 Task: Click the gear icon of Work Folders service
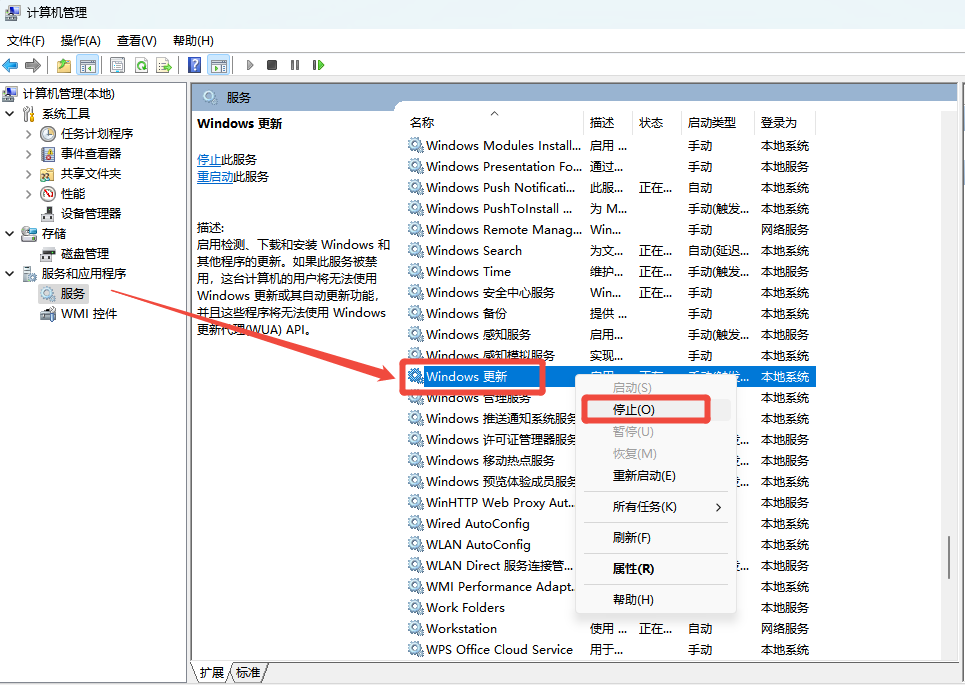[x=416, y=607]
